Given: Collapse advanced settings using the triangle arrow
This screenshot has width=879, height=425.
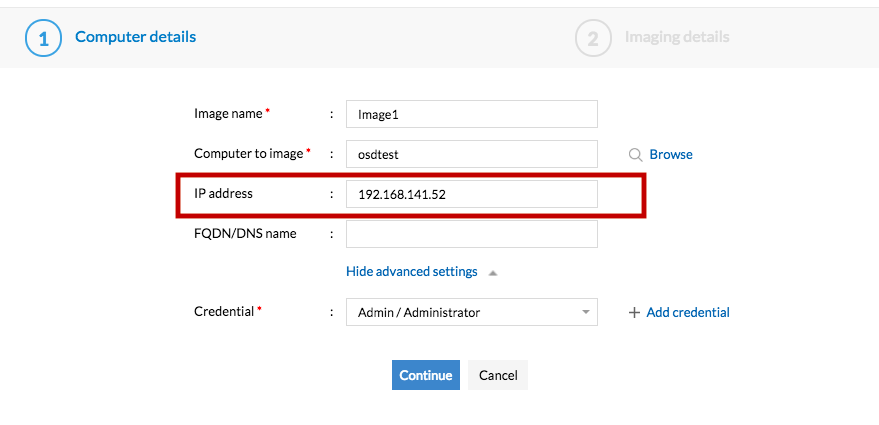Looking at the screenshot, I should 493,272.
